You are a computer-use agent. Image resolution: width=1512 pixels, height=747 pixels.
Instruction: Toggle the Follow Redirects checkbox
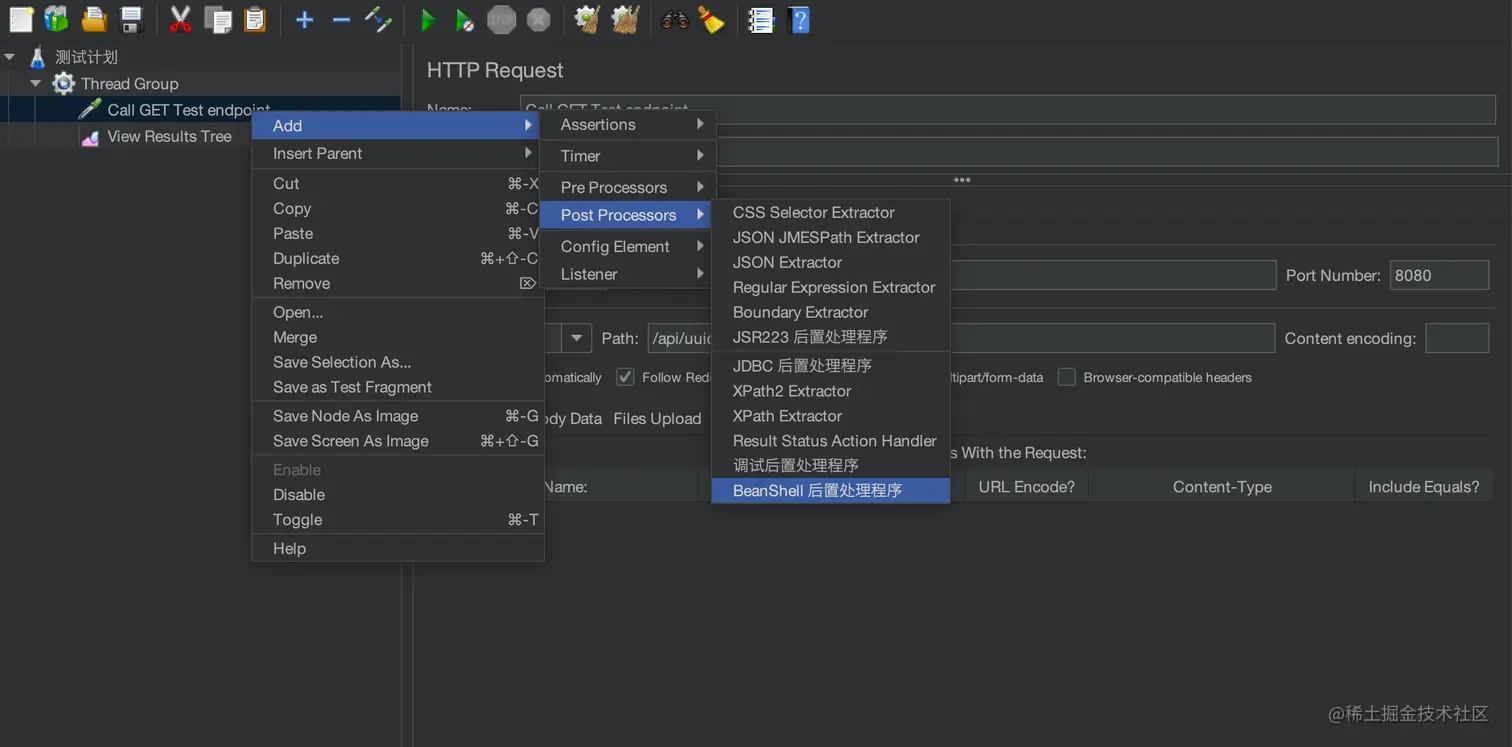[x=625, y=377]
